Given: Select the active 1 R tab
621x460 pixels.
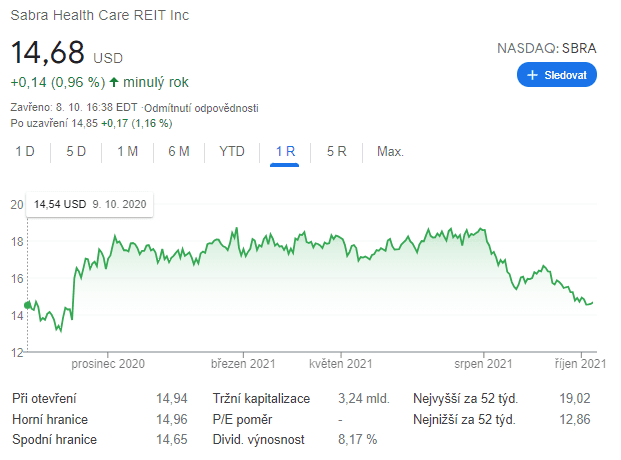Looking at the screenshot, I should click(285, 152).
